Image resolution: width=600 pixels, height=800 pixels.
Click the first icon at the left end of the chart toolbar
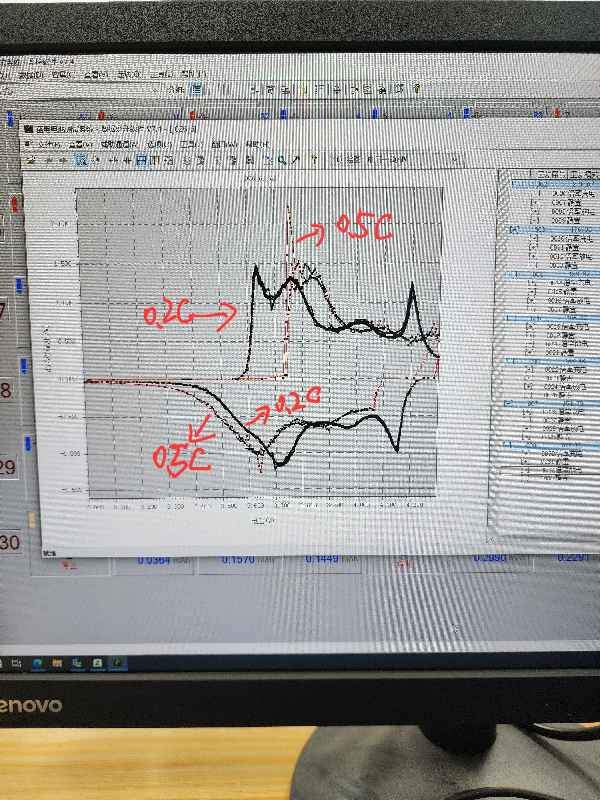[31, 161]
